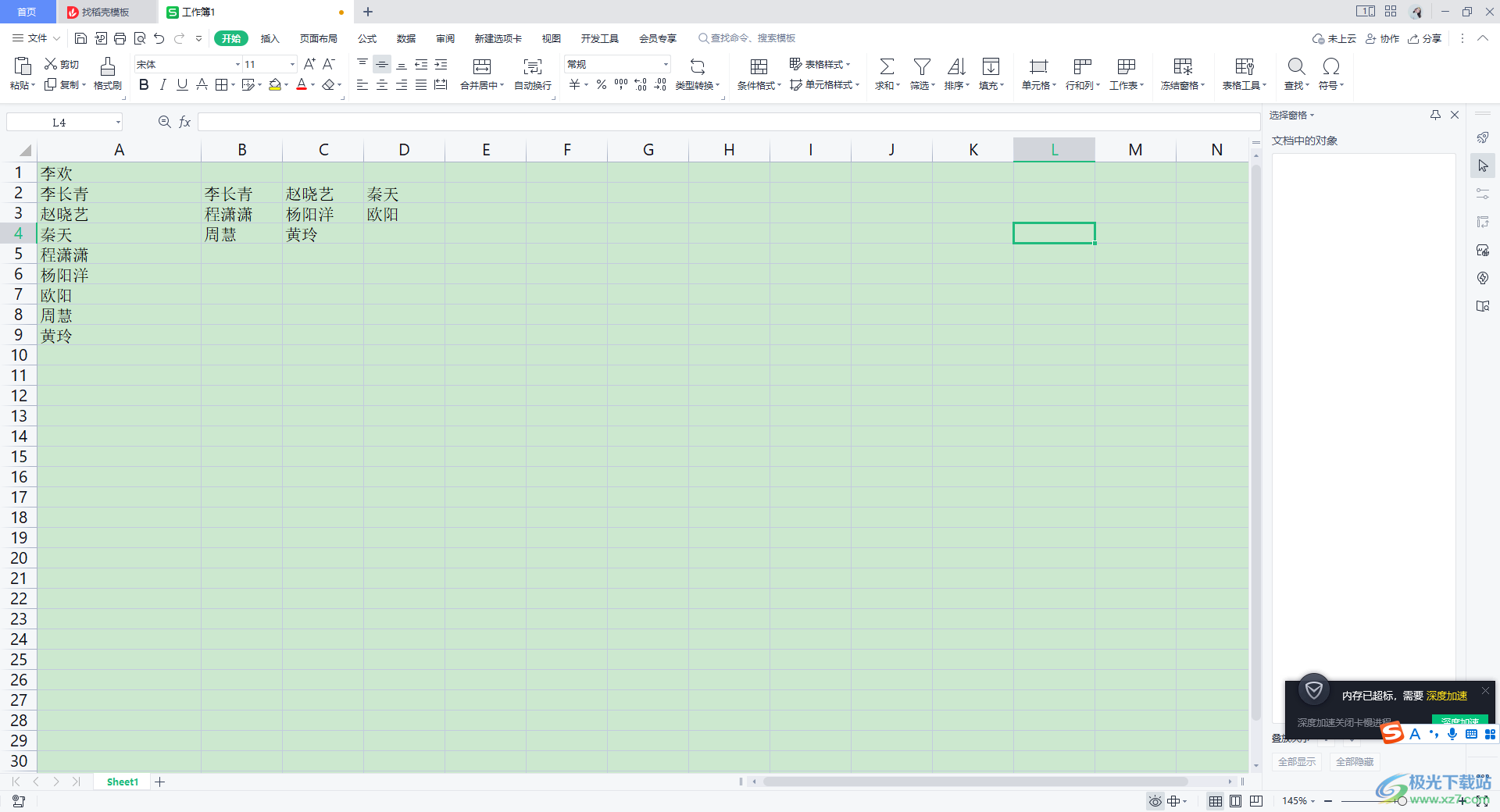Click the increase indent icon
The image size is (1500, 812).
tap(441, 64)
